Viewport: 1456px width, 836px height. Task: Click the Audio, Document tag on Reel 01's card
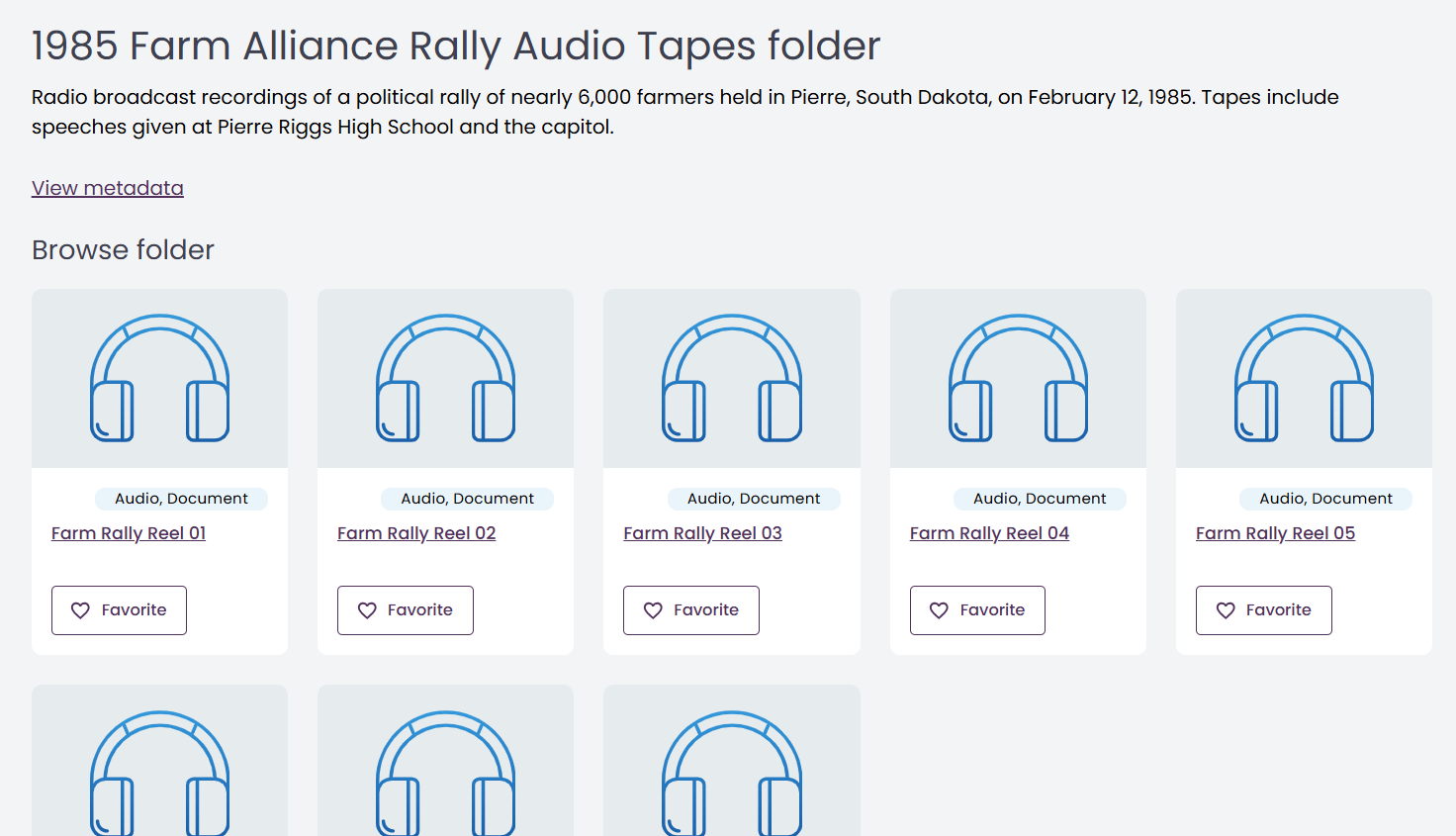tap(181, 499)
